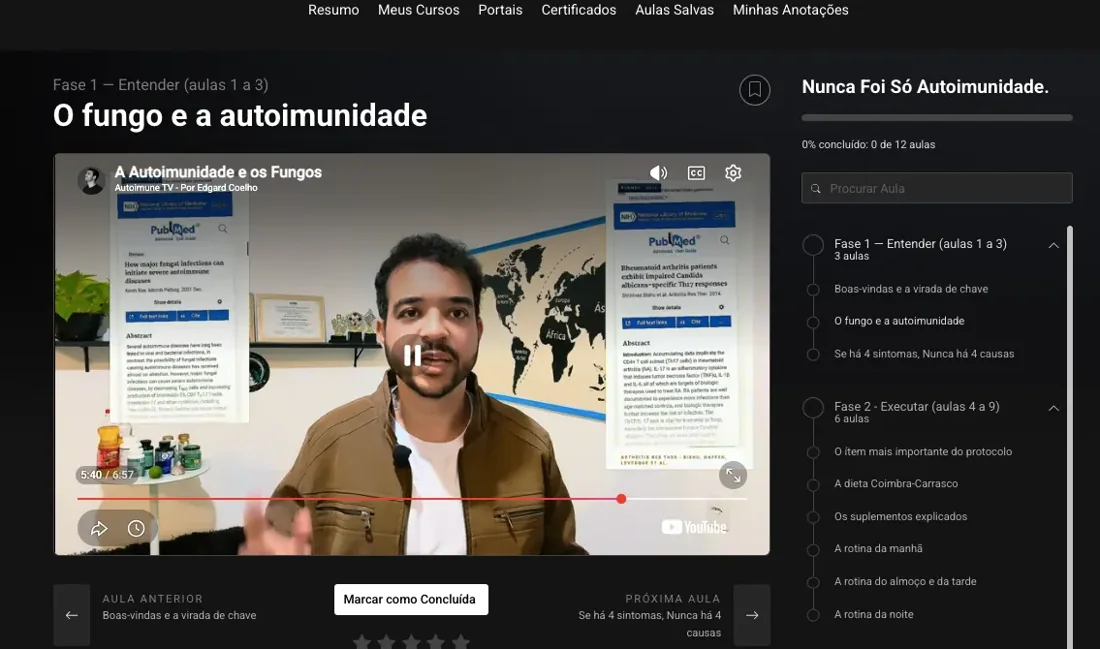Open video settings gear

point(733,173)
